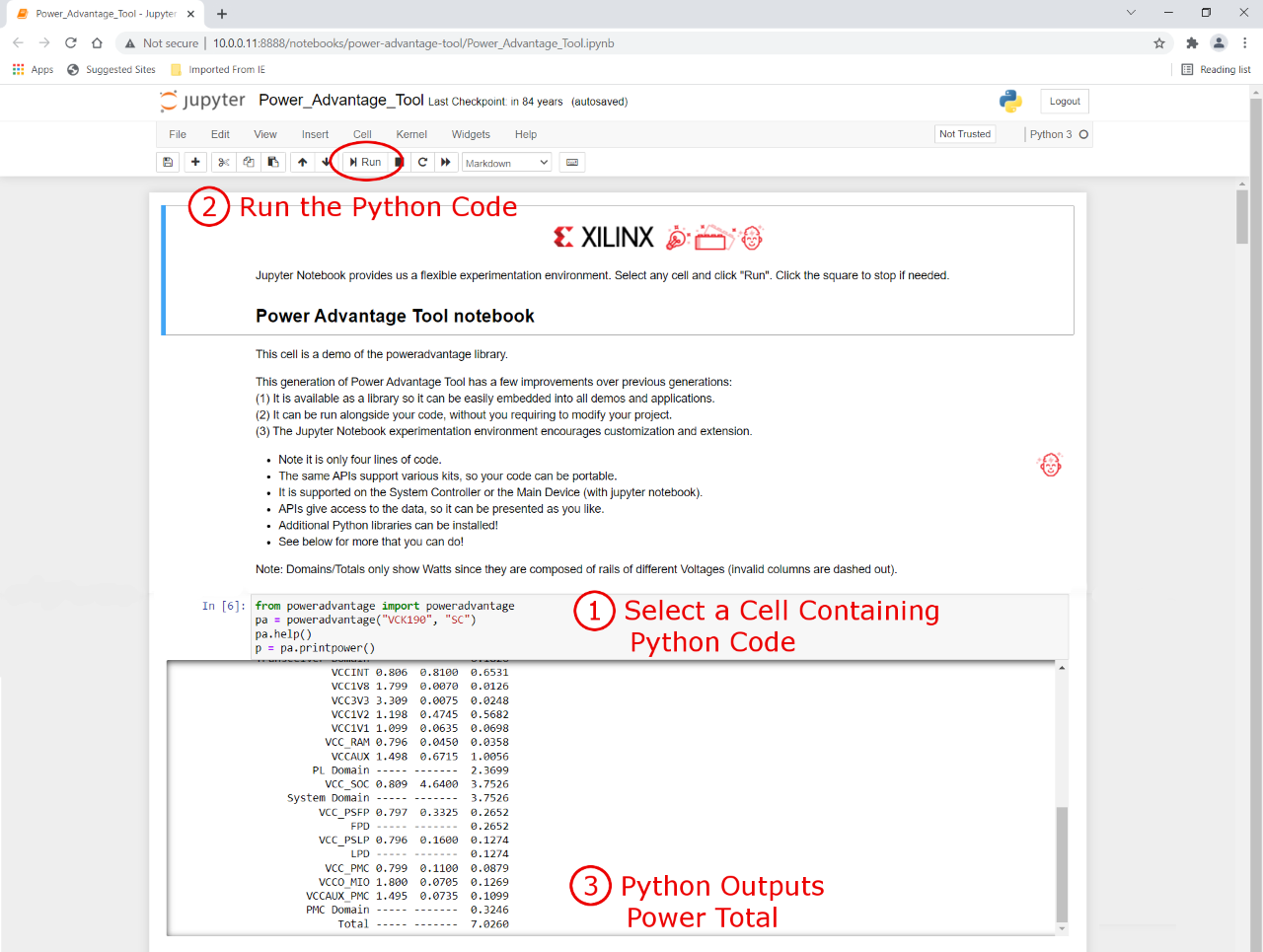Click the Not Trusted button
Image resolution: width=1263 pixels, height=952 pixels.
[965, 134]
